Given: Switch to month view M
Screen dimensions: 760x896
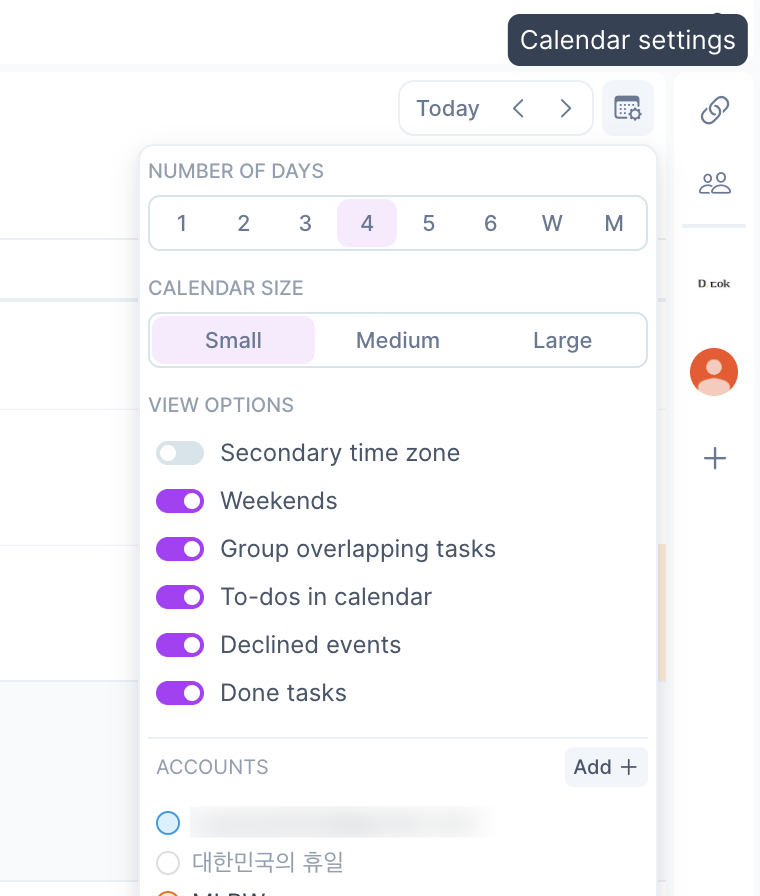Looking at the screenshot, I should [x=614, y=223].
